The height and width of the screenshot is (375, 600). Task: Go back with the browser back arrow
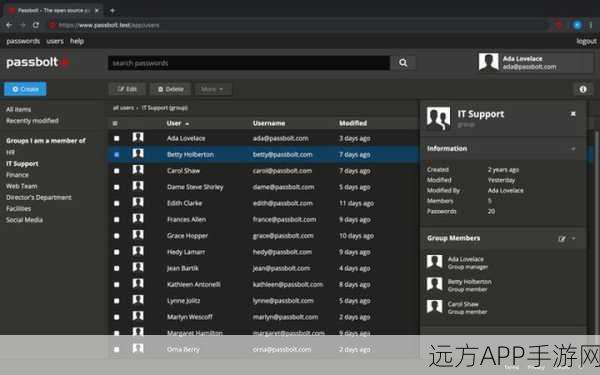click(9, 25)
